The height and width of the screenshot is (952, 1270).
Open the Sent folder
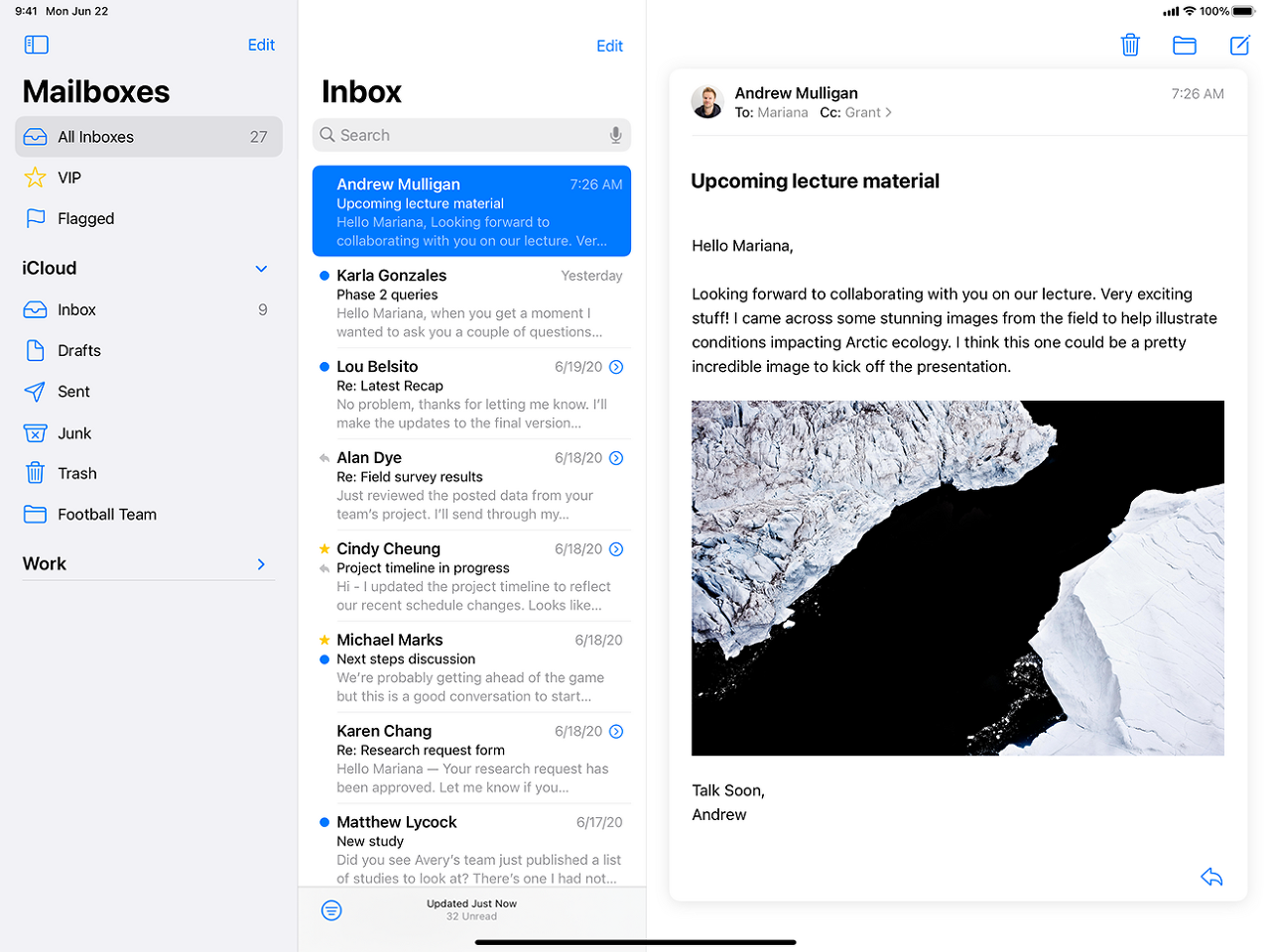pyautogui.click(x=149, y=392)
